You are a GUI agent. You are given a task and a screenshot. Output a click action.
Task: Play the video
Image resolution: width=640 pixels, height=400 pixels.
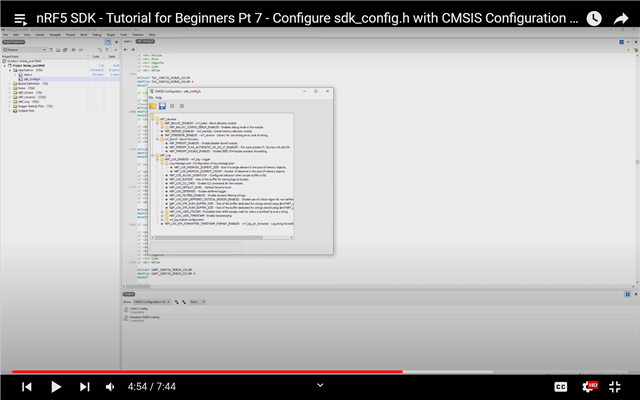pos(56,386)
